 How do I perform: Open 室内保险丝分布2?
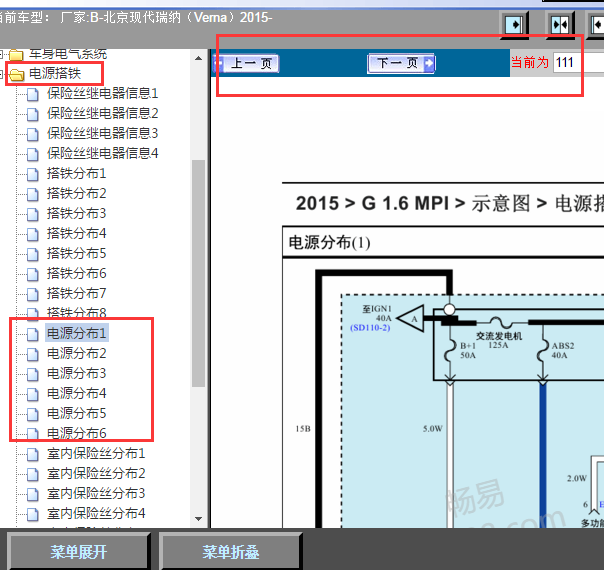click(96, 474)
